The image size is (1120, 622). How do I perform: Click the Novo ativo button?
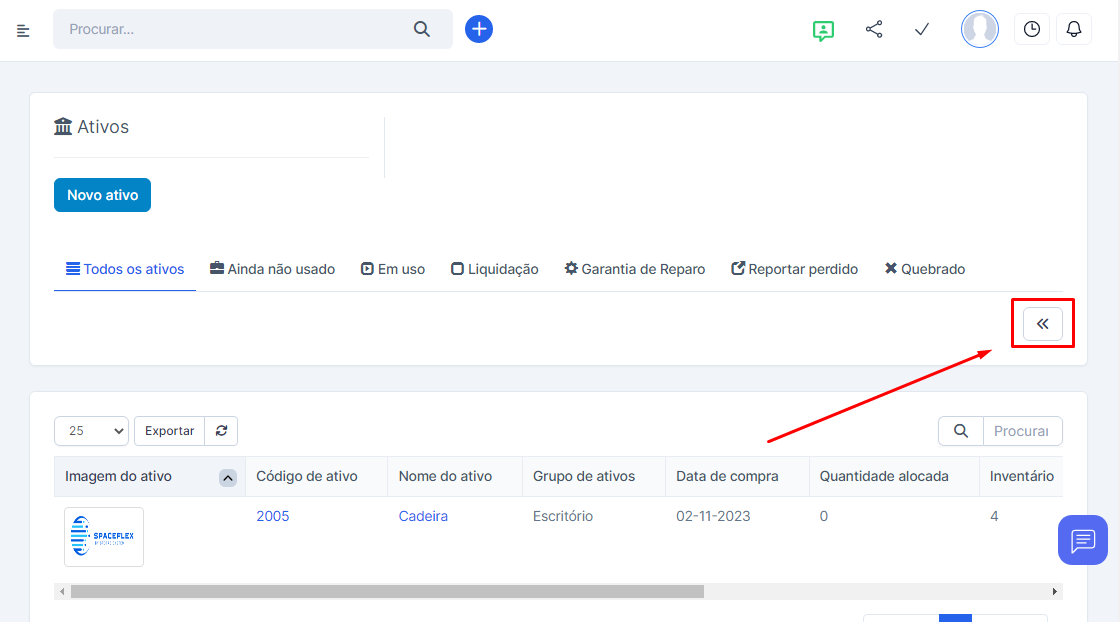coord(102,195)
